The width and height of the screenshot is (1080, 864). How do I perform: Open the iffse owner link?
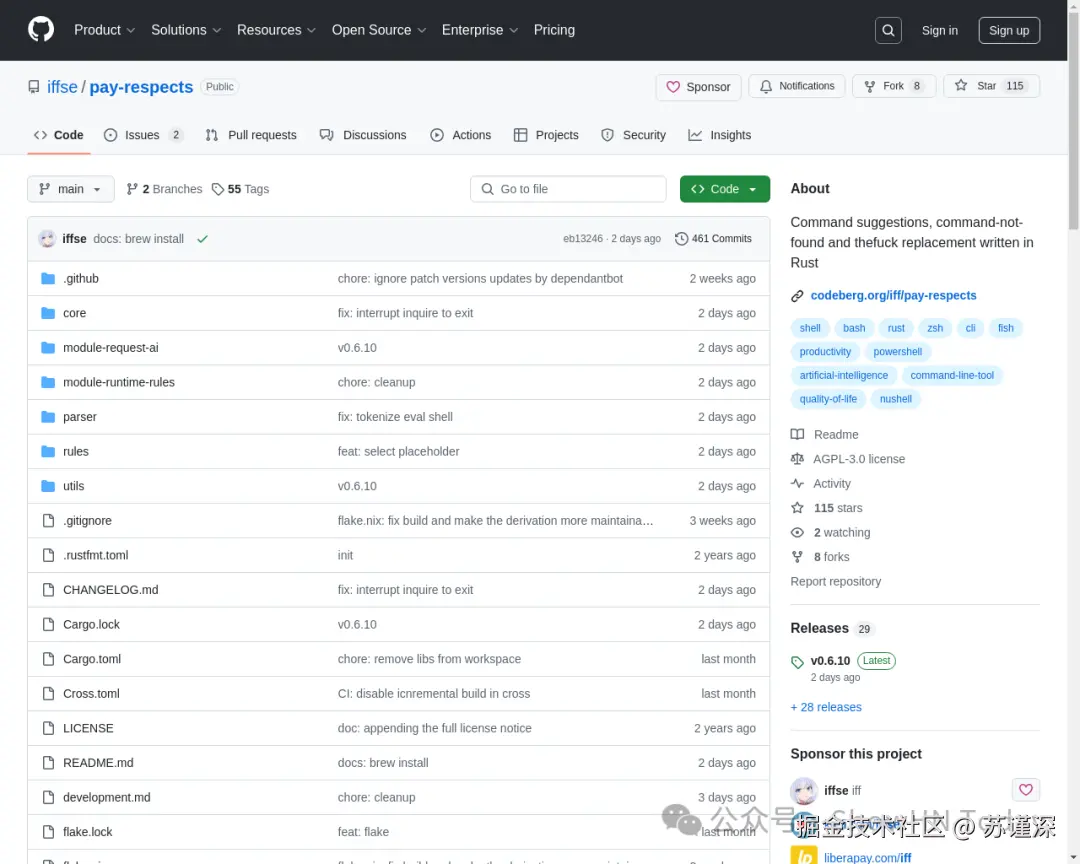tap(62, 87)
